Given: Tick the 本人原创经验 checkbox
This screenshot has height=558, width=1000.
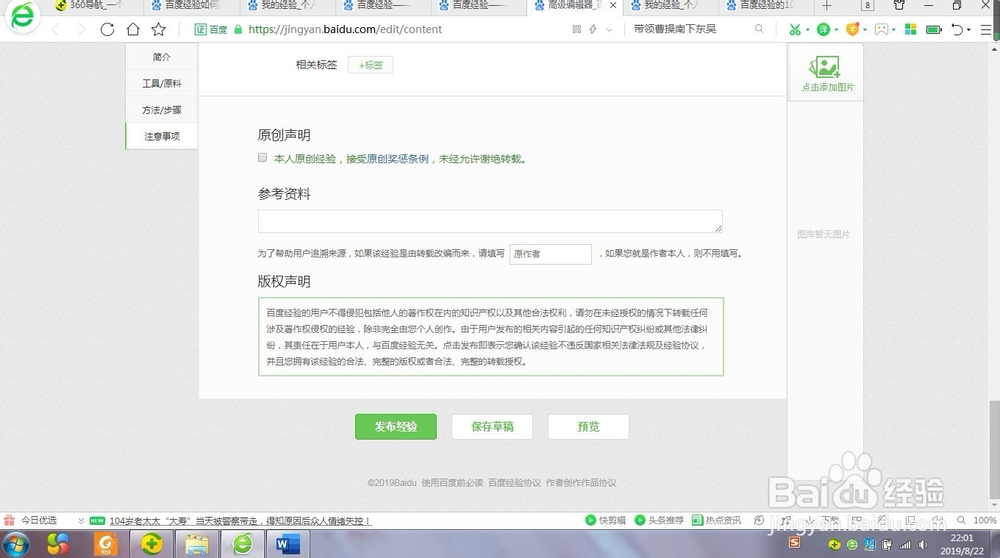Looking at the screenshot, I should 262,158.
